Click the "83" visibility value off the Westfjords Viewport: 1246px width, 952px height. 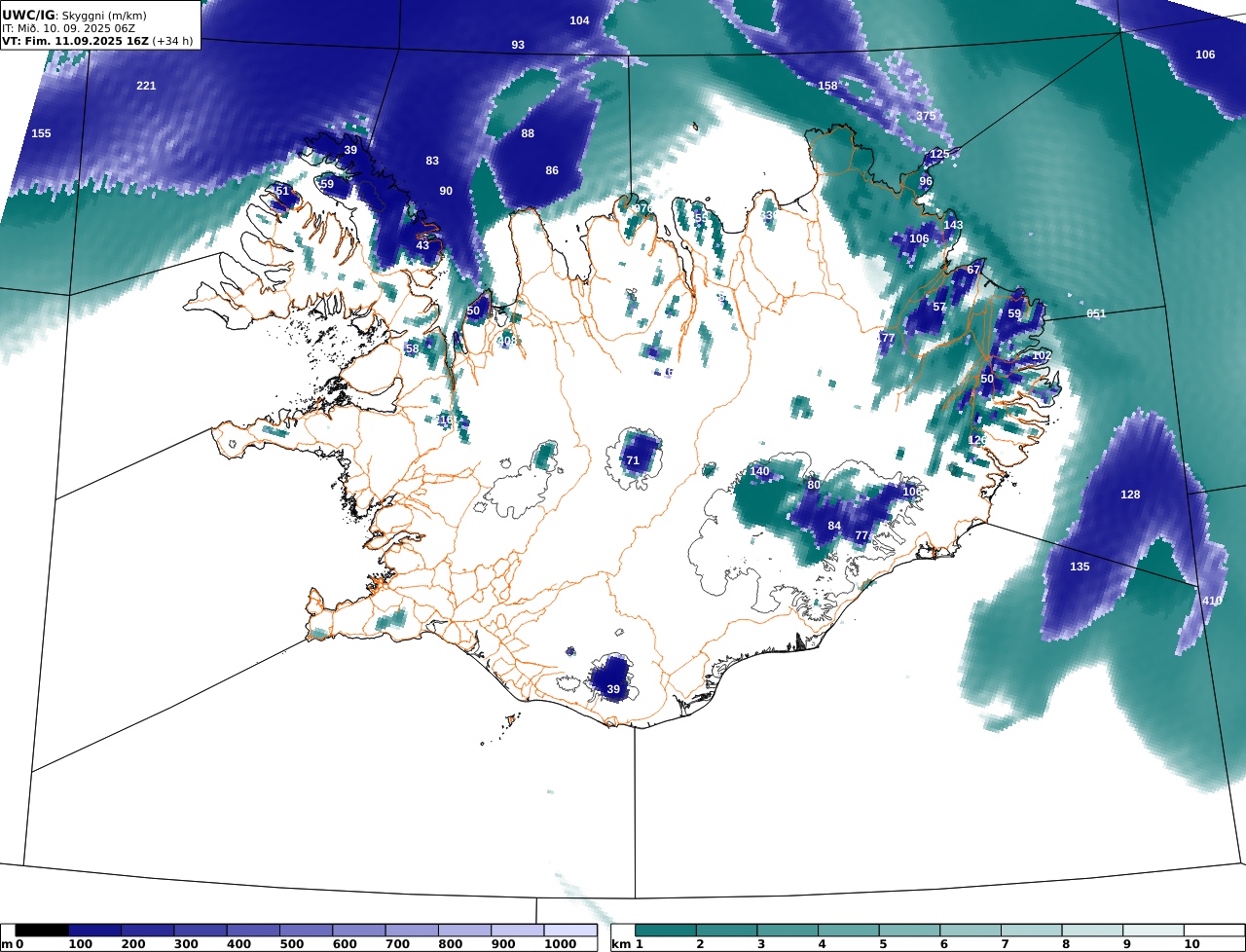432,161
